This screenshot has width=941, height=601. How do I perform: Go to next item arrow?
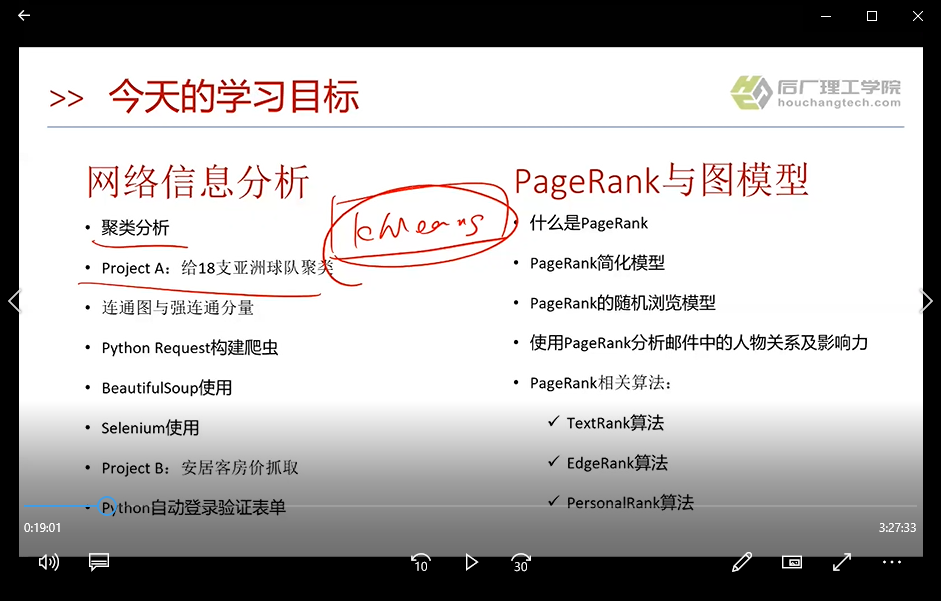pyautogui.click(x=926, y=301)
